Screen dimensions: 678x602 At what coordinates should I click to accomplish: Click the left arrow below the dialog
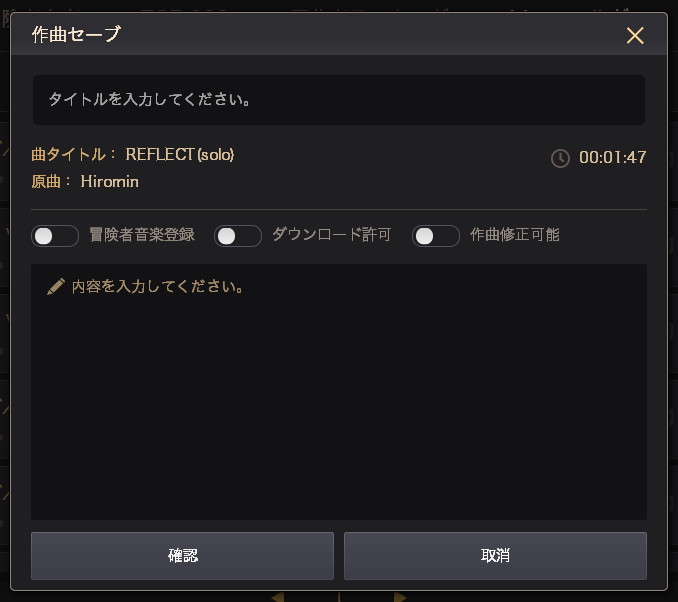(x=278, y=597)
